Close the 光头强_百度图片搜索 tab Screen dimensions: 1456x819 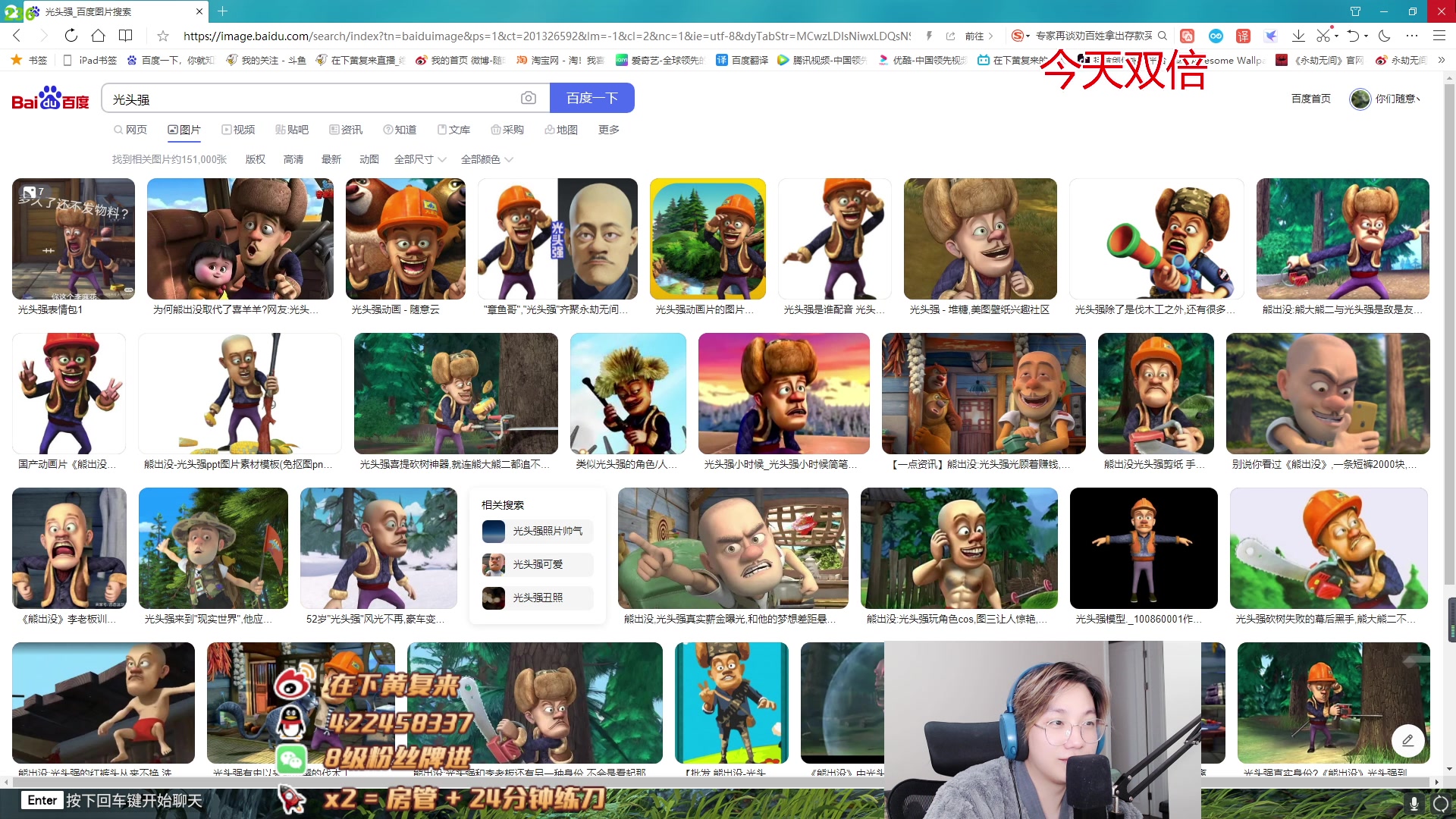click(199, 11)
